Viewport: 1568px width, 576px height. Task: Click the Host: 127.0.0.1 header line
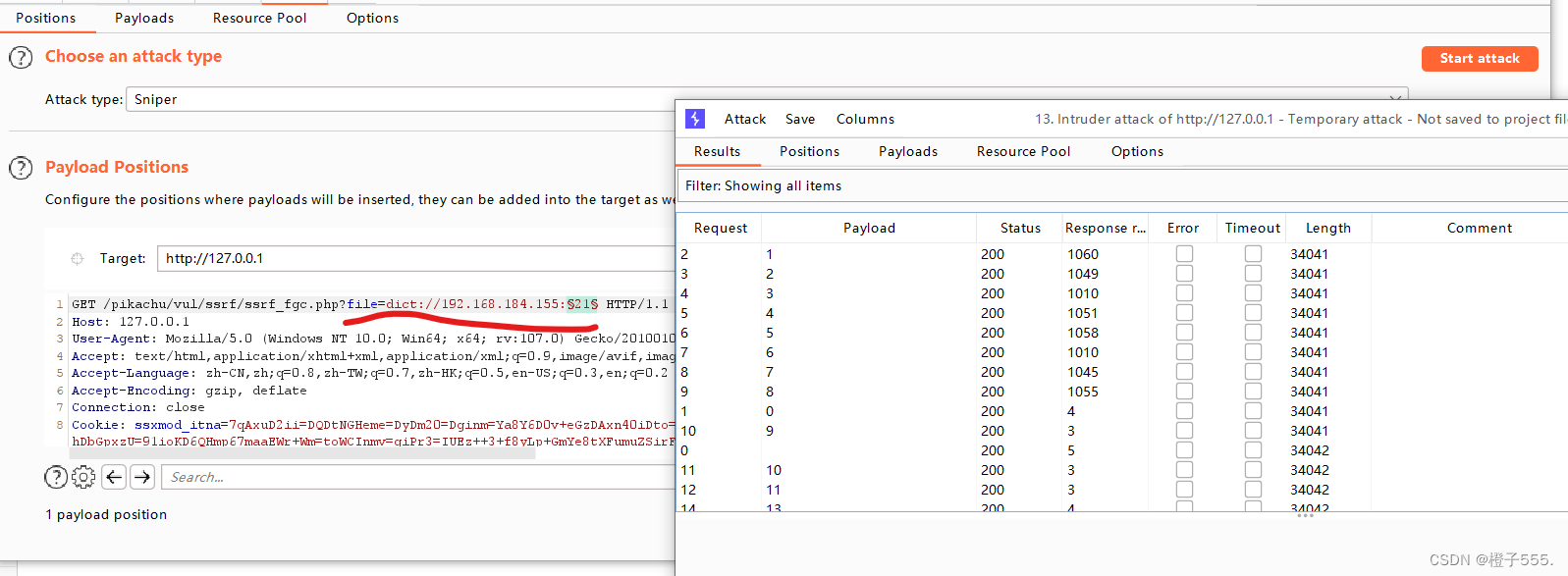coord(131,322)
